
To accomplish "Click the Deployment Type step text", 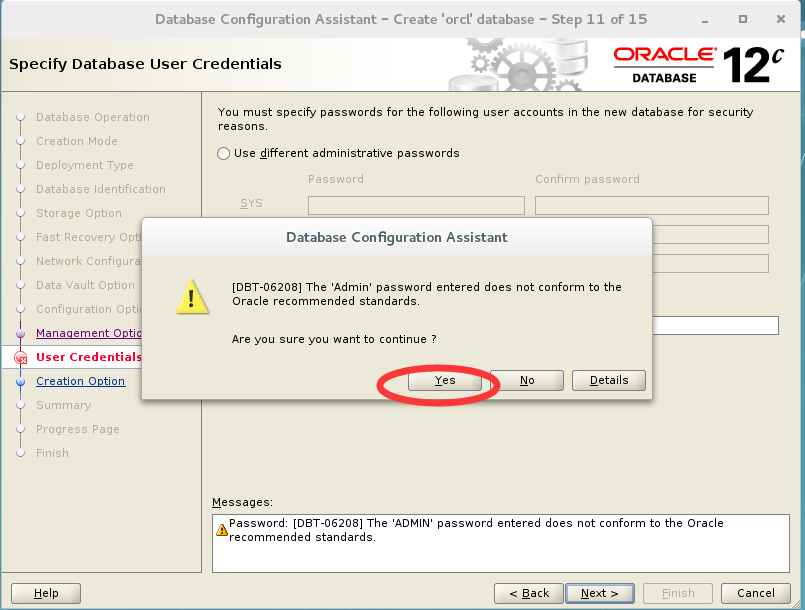I will point(85,165).
